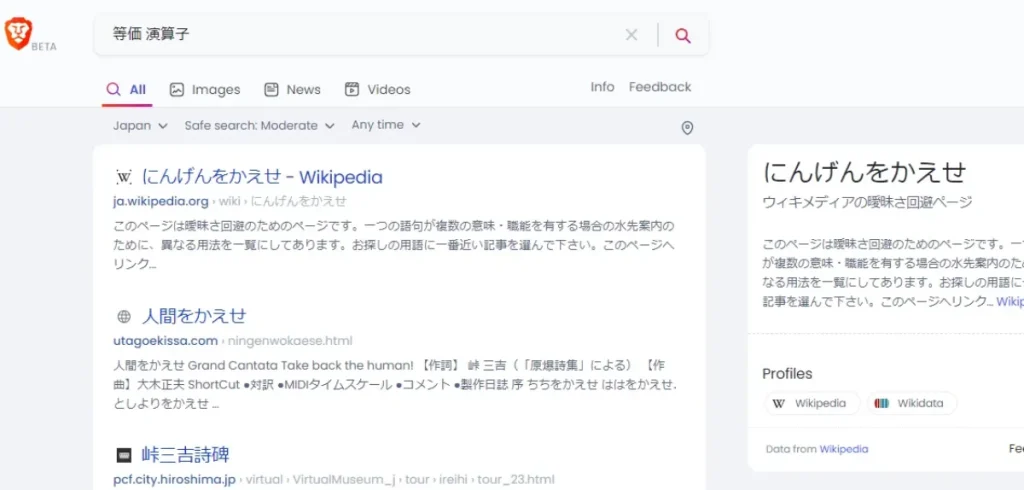Image resolution: width=1024 pixels, height=490 pixels.
Task: Click Wikipedia link in Data from line
Action: pos(844,449)
